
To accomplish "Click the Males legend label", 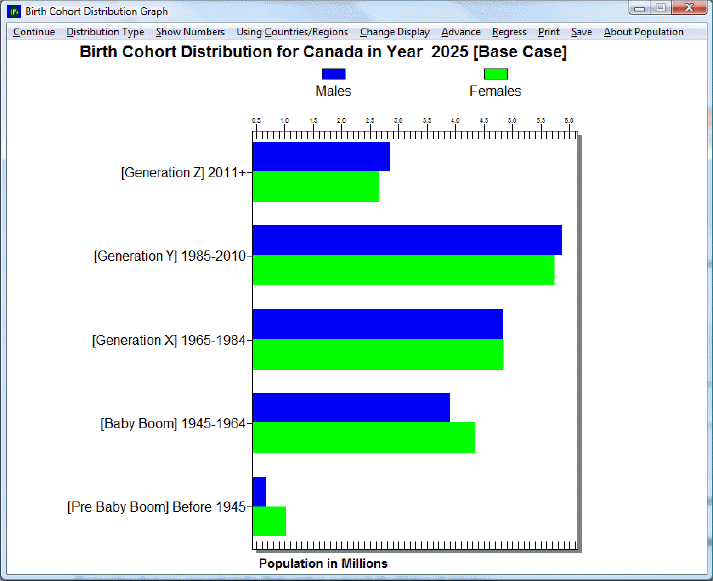I will tap(333, 91).
